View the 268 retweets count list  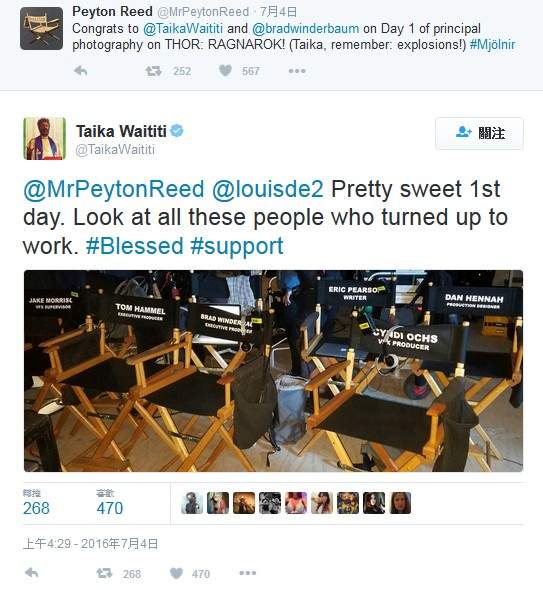pos(36,503)
